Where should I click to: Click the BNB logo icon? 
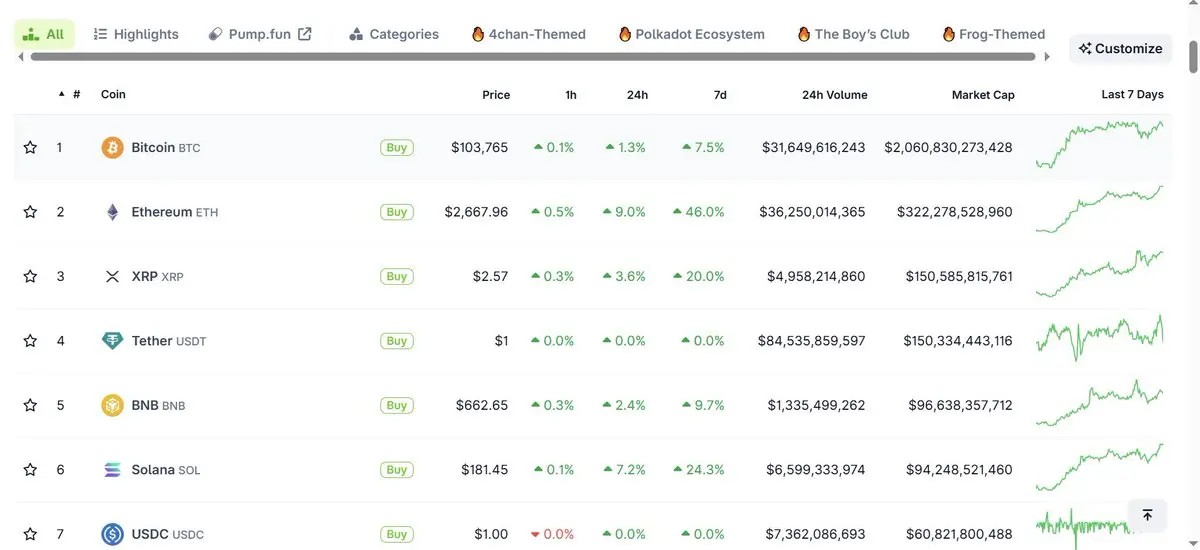[x=112, y=405]
